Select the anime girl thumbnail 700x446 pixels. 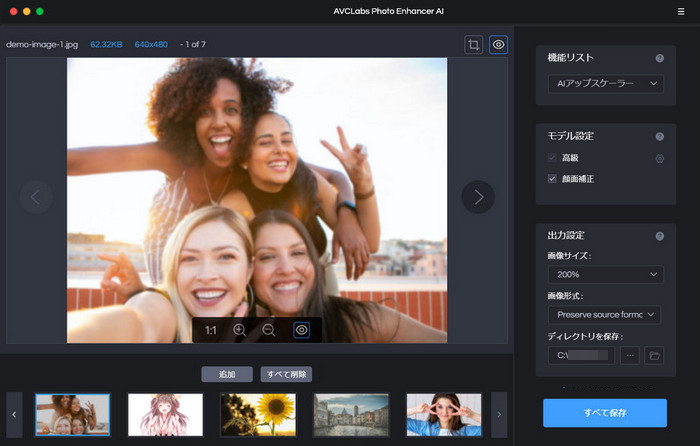(166, 415)
